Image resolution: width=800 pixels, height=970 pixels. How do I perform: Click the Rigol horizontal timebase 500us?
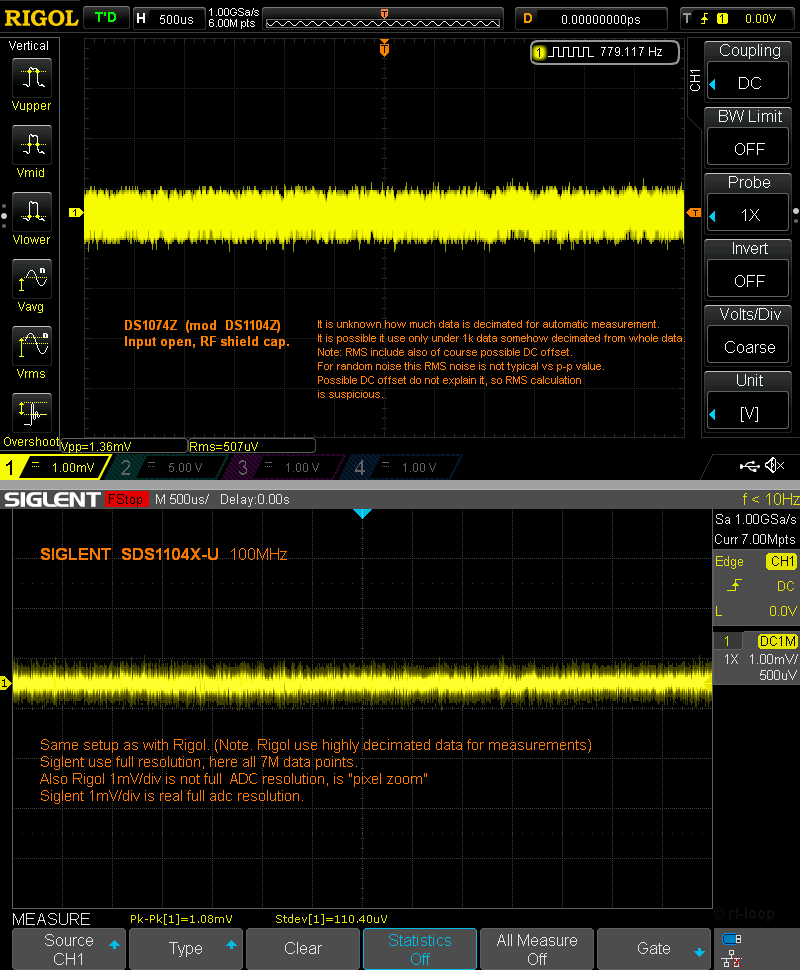[x=168, y=19]
